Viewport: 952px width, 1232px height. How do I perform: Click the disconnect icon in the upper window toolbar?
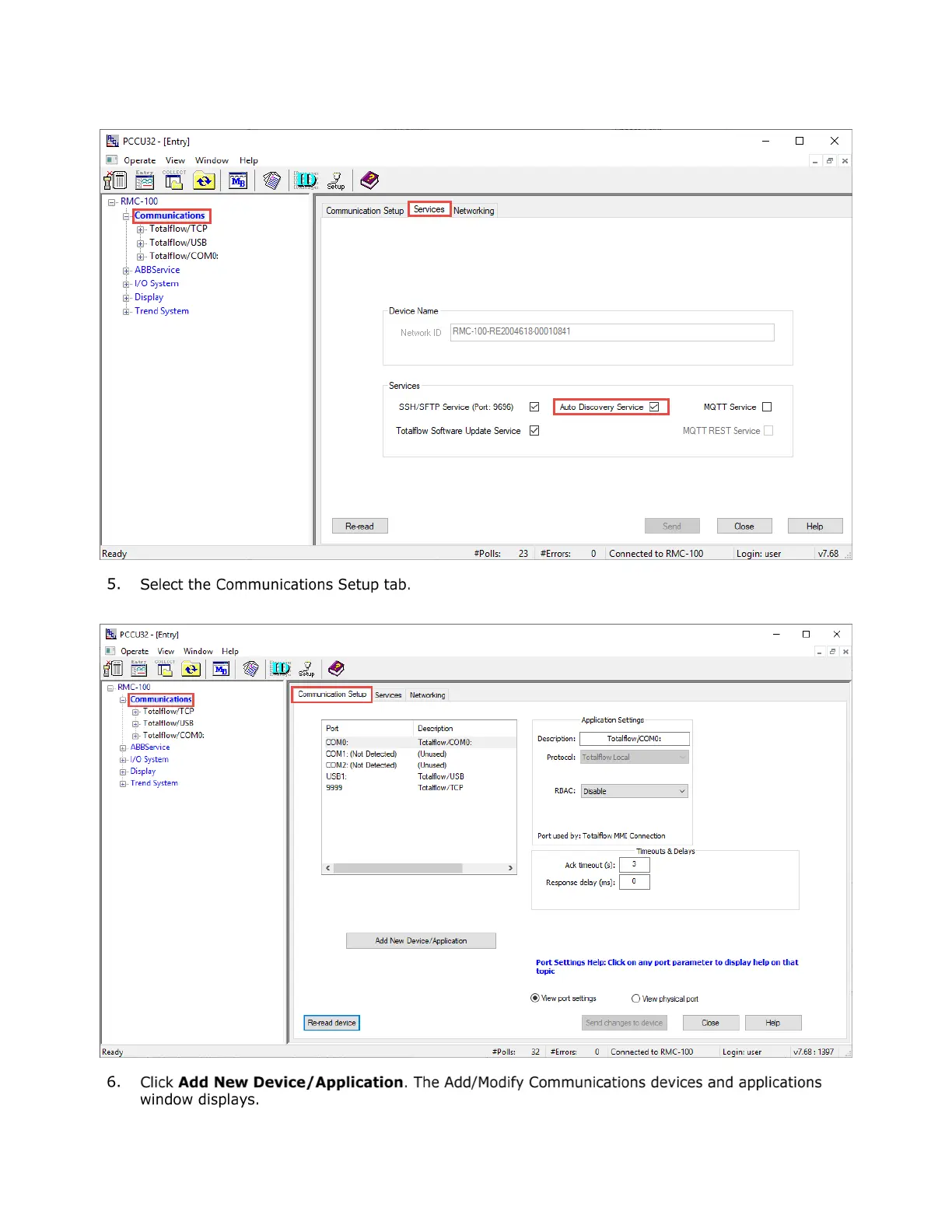[115, 180]
